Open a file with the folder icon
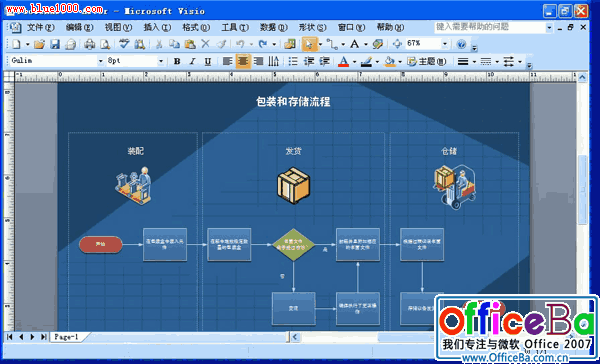 click(39, 44)
